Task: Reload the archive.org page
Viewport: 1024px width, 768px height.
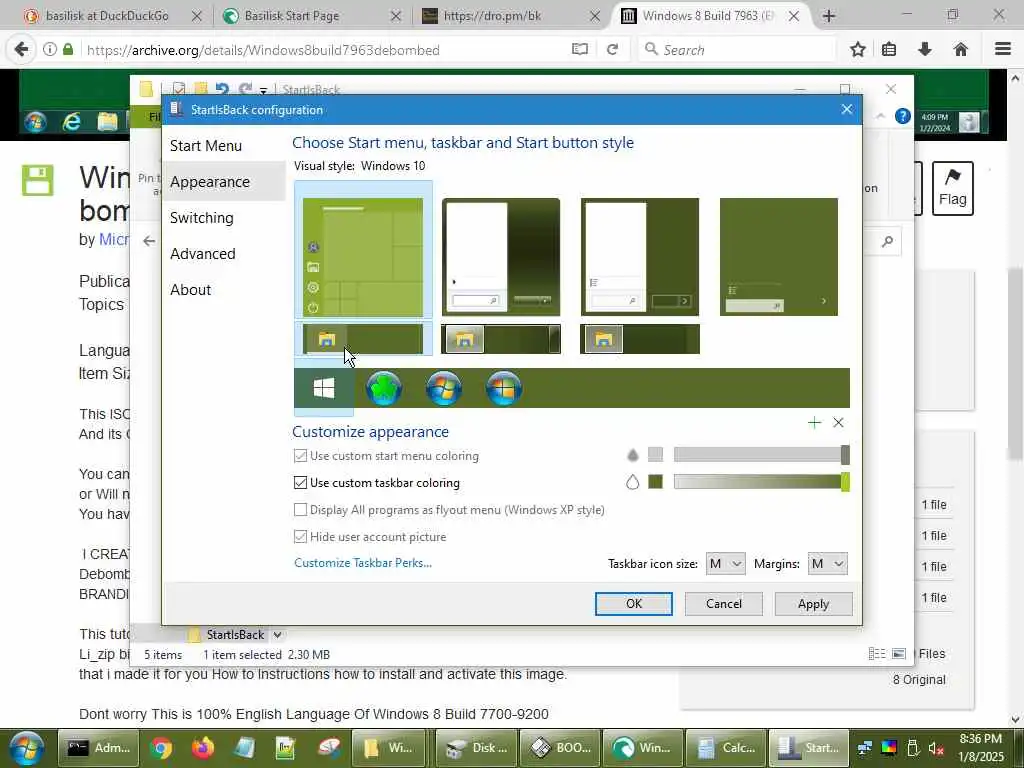Action: 613,49
